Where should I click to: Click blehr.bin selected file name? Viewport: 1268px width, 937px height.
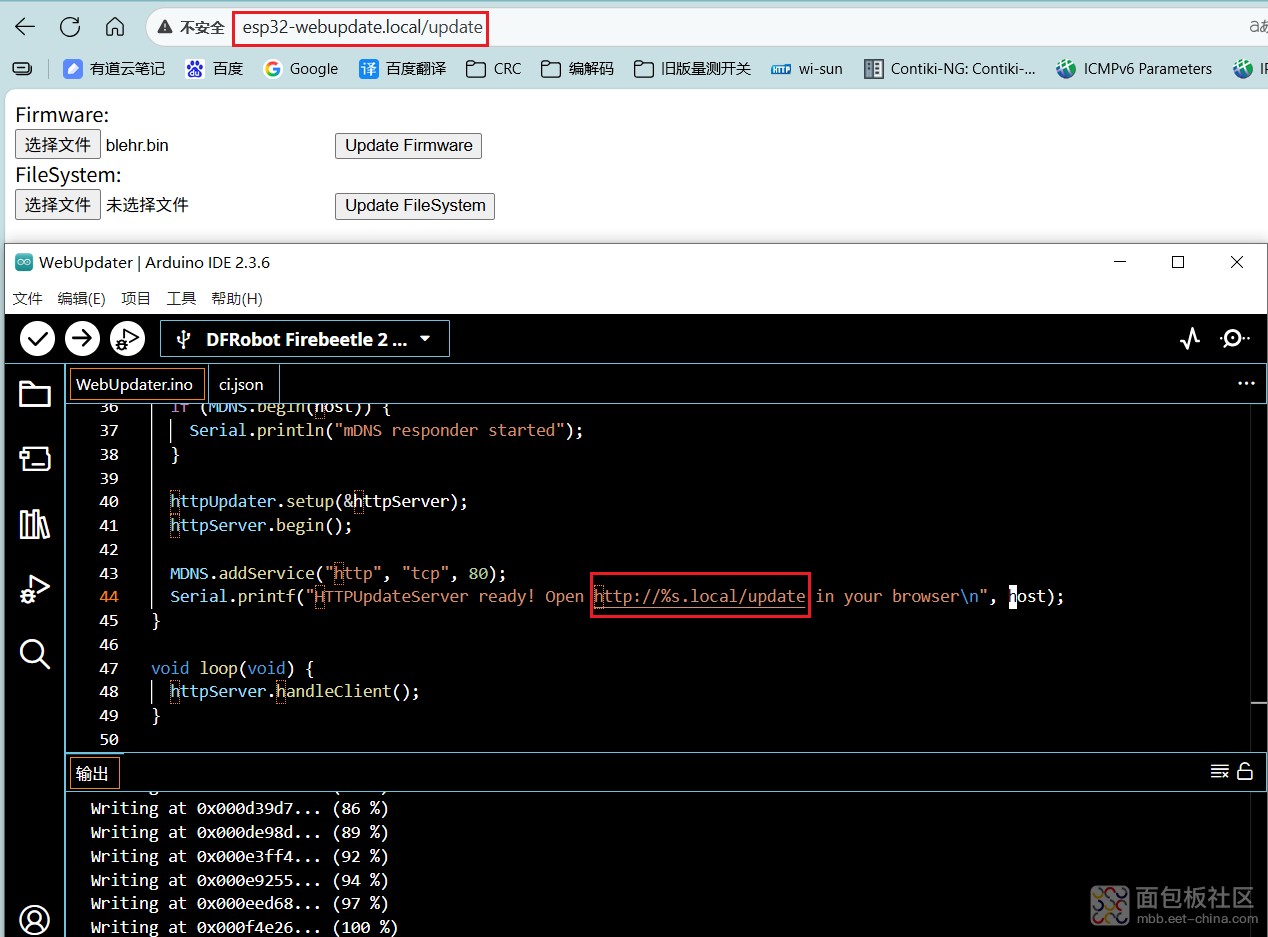pyautogui.click(x=137, y=145)
